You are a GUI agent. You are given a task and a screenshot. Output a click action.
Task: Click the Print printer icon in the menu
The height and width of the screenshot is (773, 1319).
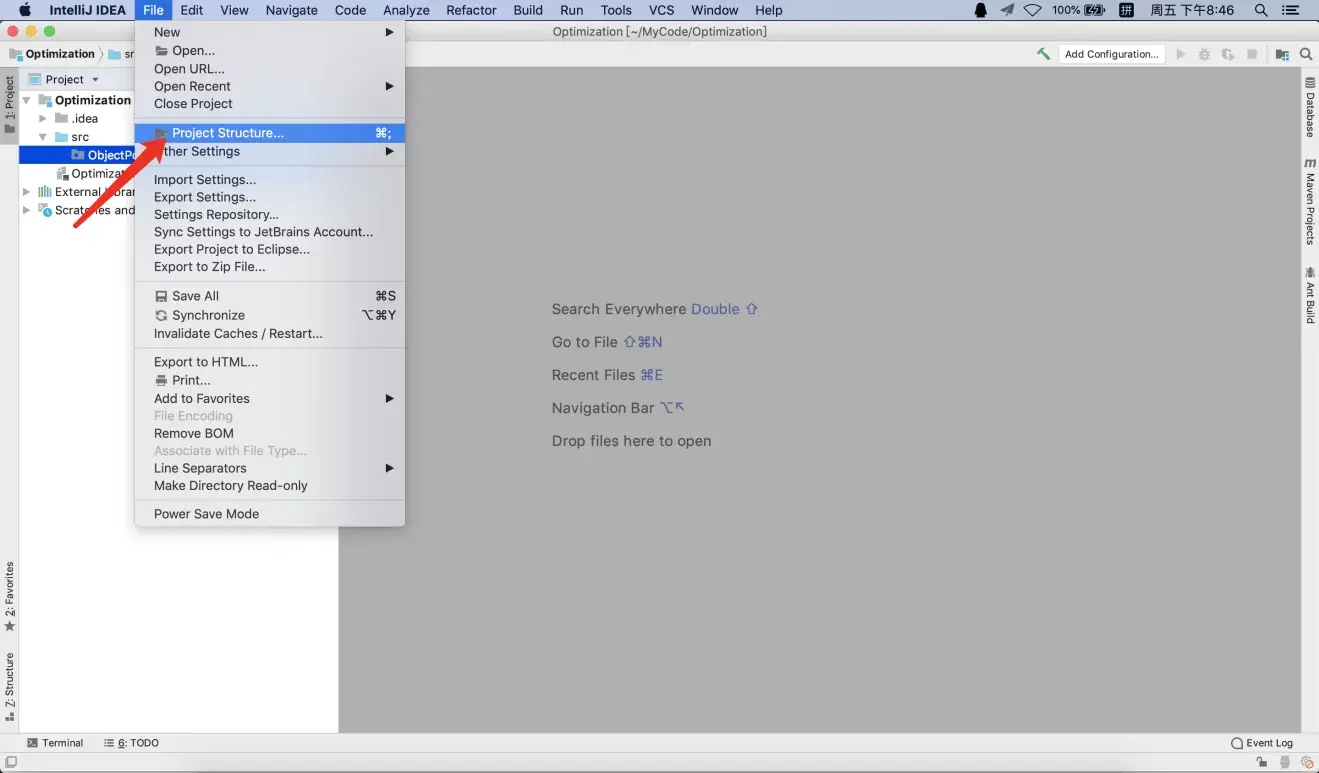[x=162, y=380]
